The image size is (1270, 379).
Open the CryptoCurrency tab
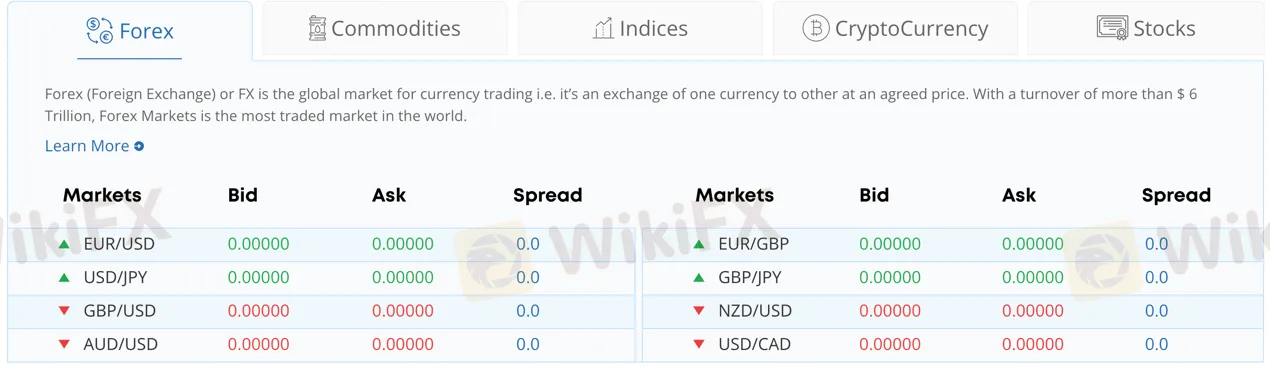coord(895,28)
